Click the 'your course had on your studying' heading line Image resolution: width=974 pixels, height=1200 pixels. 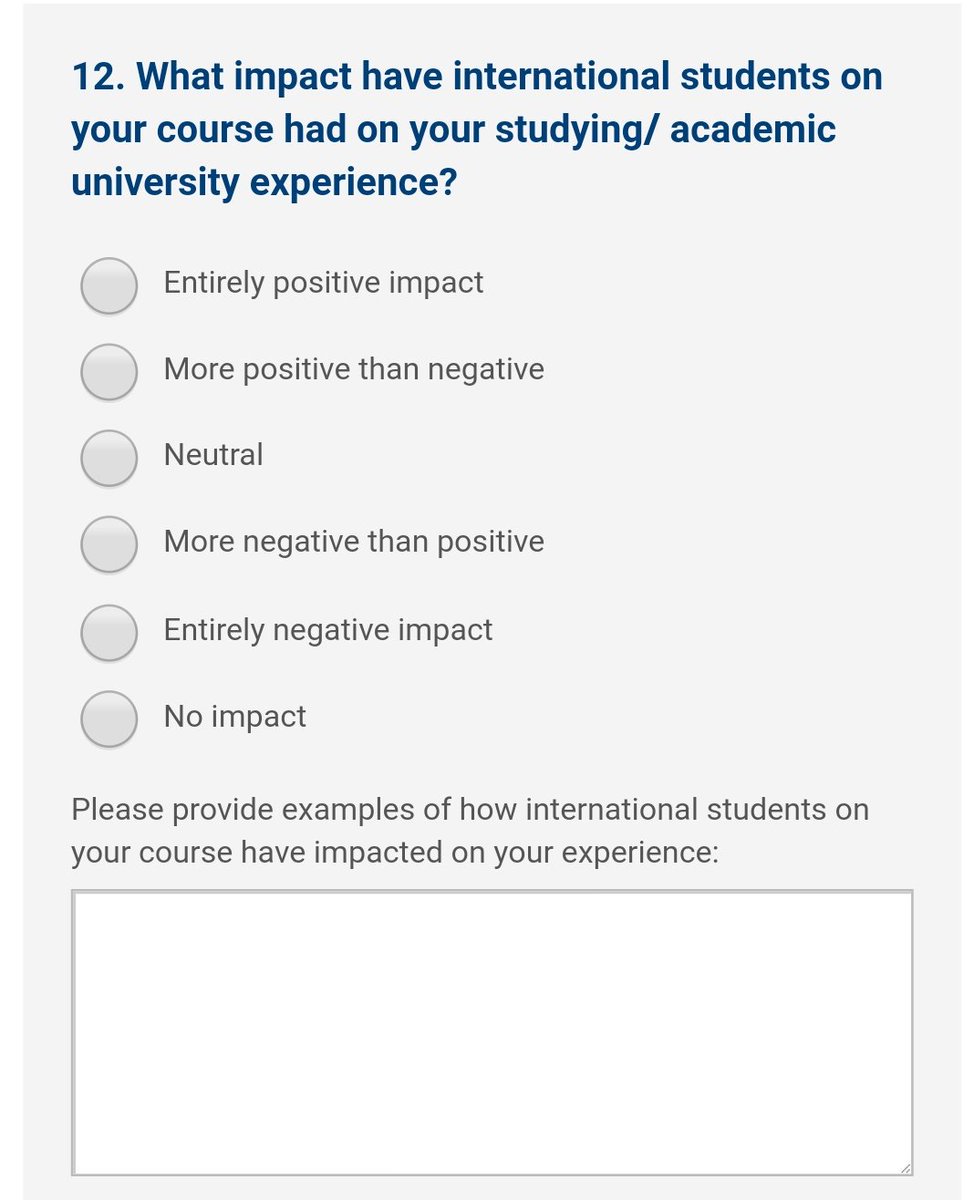coord(453,131)
